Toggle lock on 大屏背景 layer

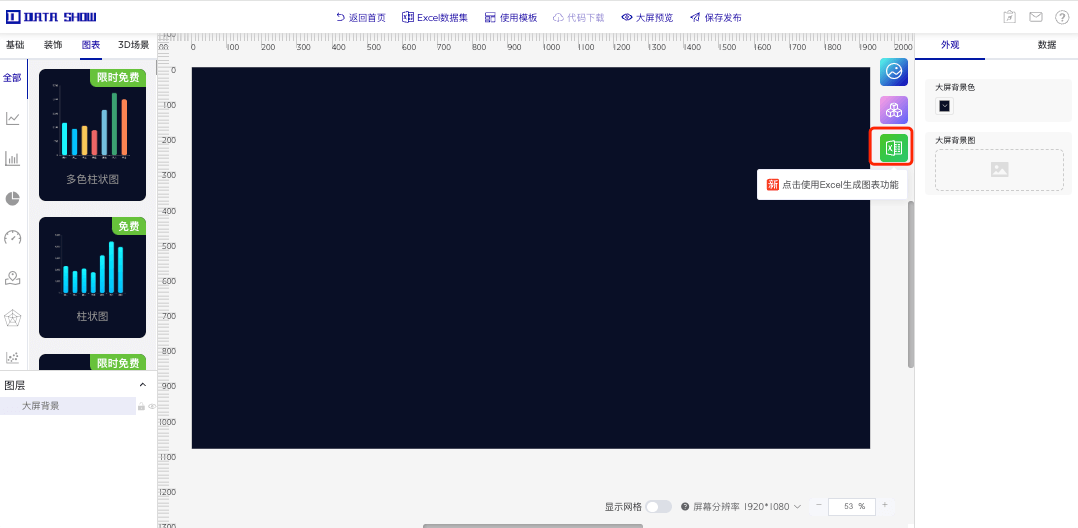click(141, 406)
